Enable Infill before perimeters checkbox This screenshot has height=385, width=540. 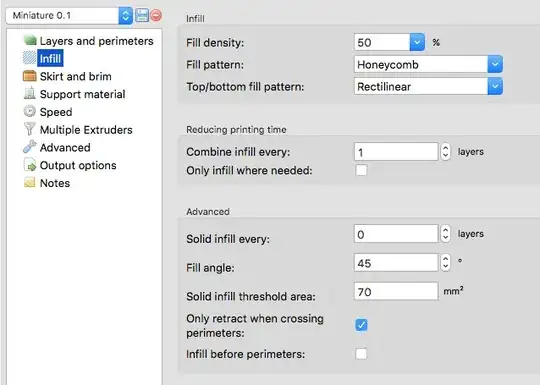pyautogui.click(x=361, y=354)
